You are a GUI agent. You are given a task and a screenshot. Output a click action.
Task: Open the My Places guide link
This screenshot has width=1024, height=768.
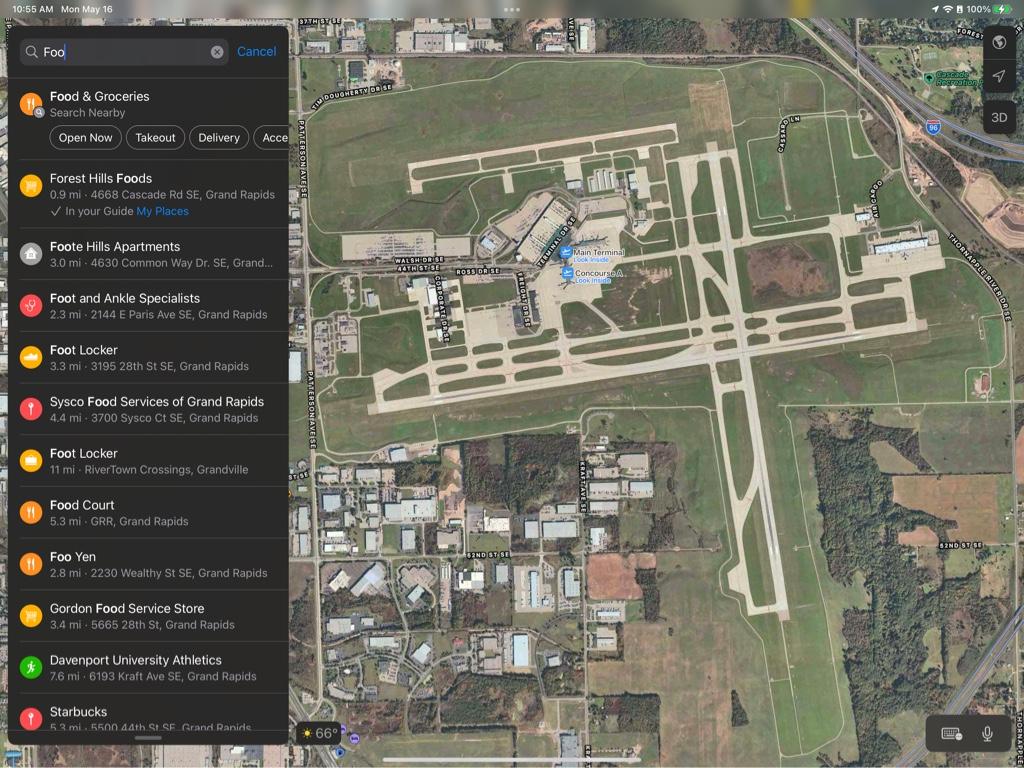tap(163, 212)
